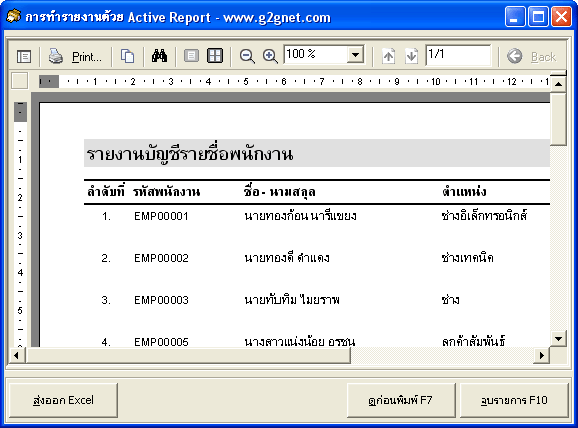Click the page number field showing 1/1
This screenshot has width=578, height=428.
pos(458,55)
